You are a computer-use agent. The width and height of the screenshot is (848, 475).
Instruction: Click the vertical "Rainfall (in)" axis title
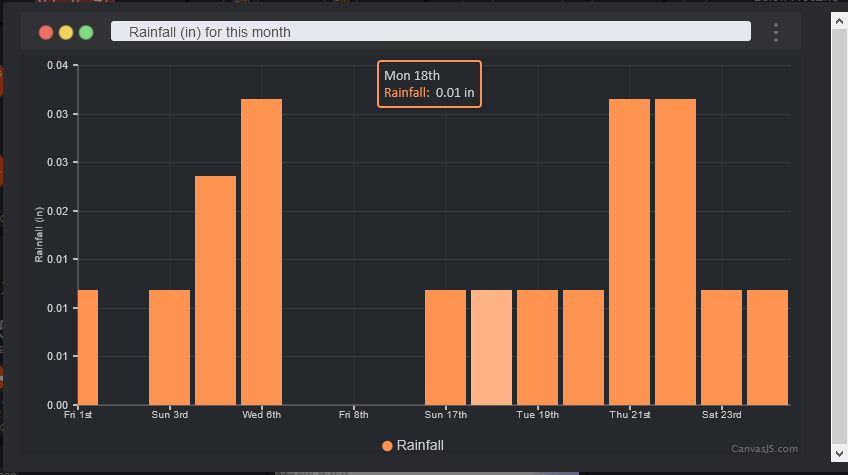pos(38,235)
